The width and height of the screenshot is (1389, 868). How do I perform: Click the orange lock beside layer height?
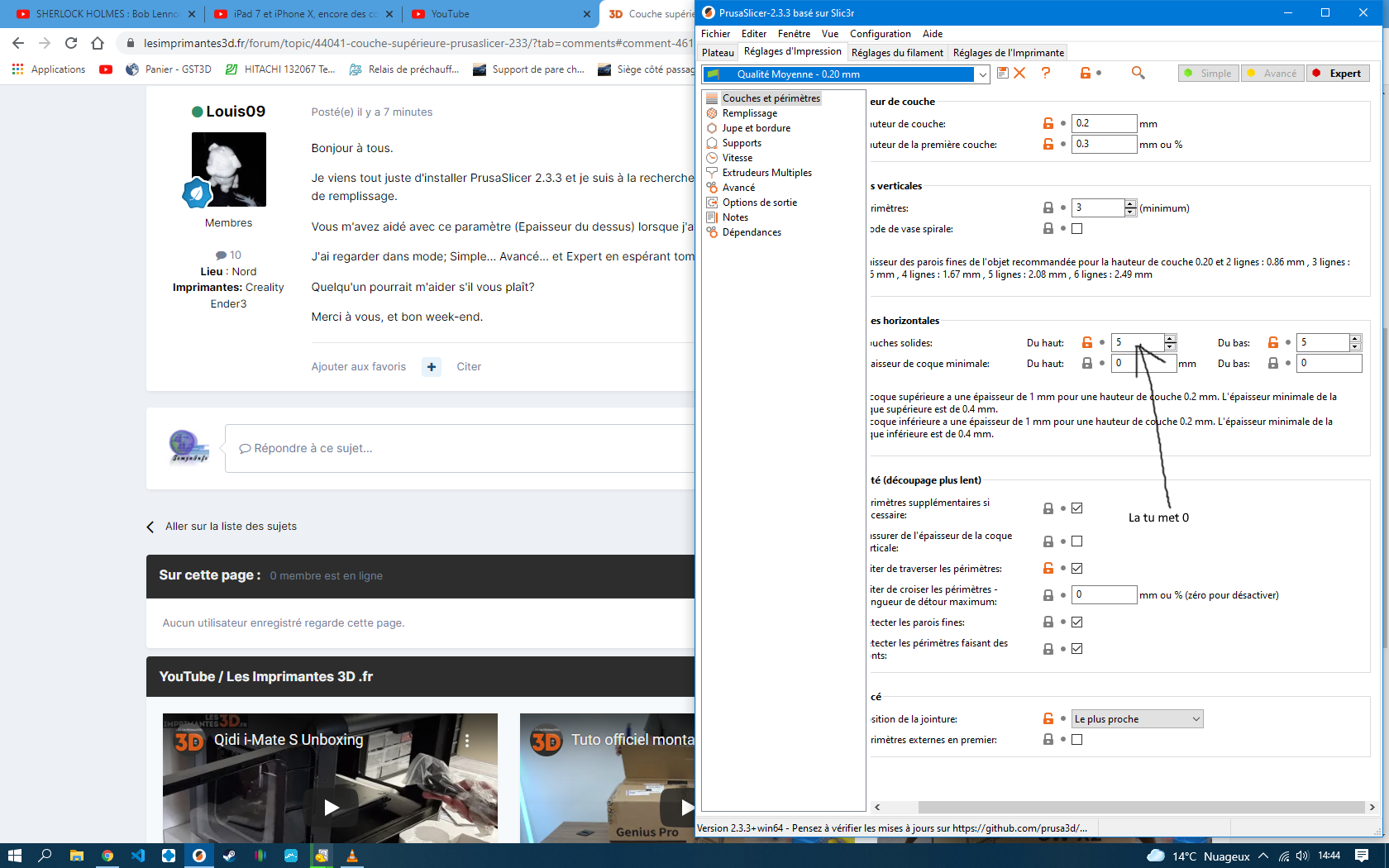(x=1048, y=123)
